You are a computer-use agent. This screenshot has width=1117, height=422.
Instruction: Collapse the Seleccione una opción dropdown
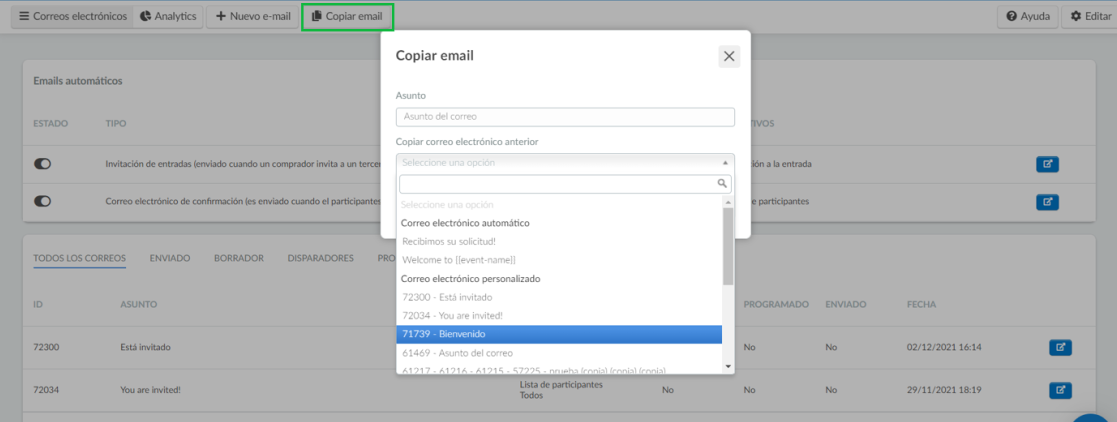[x=565, y=163]
